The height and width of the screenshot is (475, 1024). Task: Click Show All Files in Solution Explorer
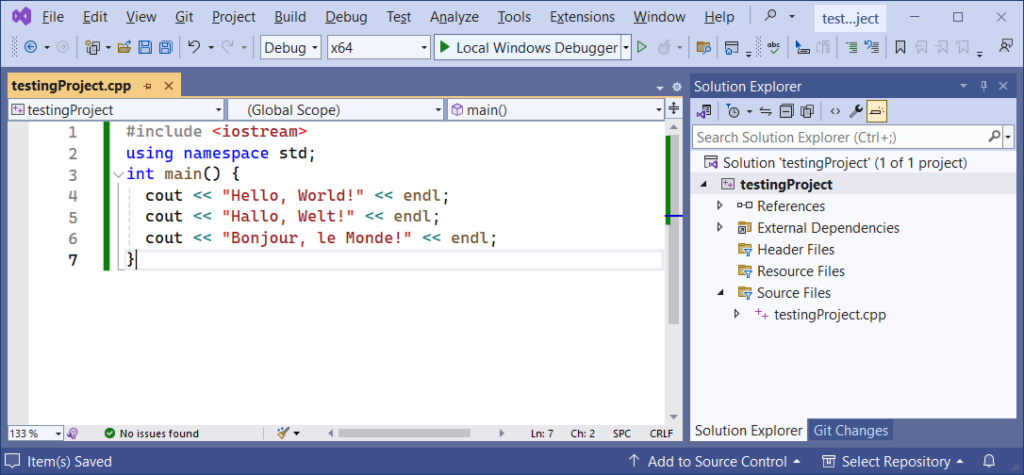coord(808,111)
